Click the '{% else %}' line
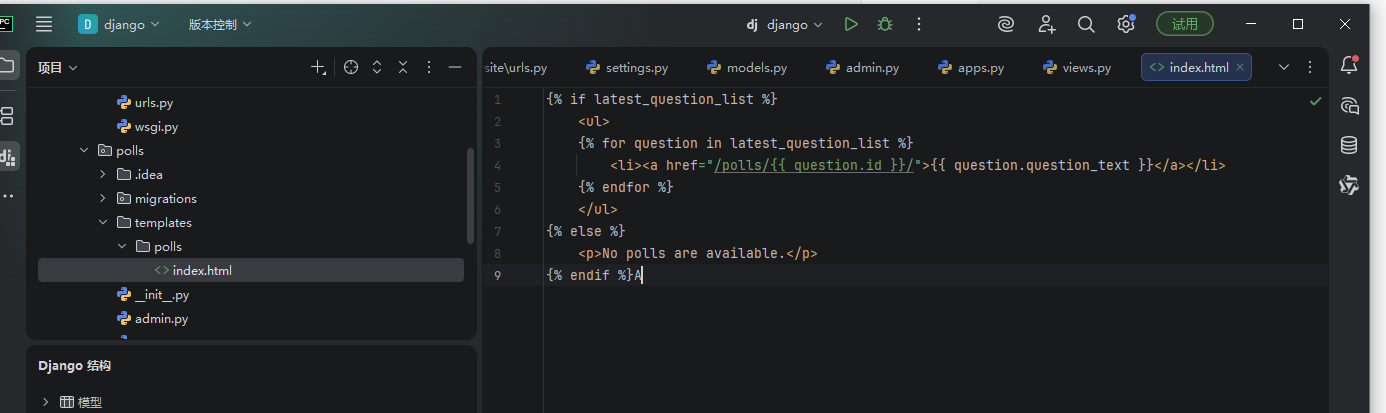 coord(586,232)
